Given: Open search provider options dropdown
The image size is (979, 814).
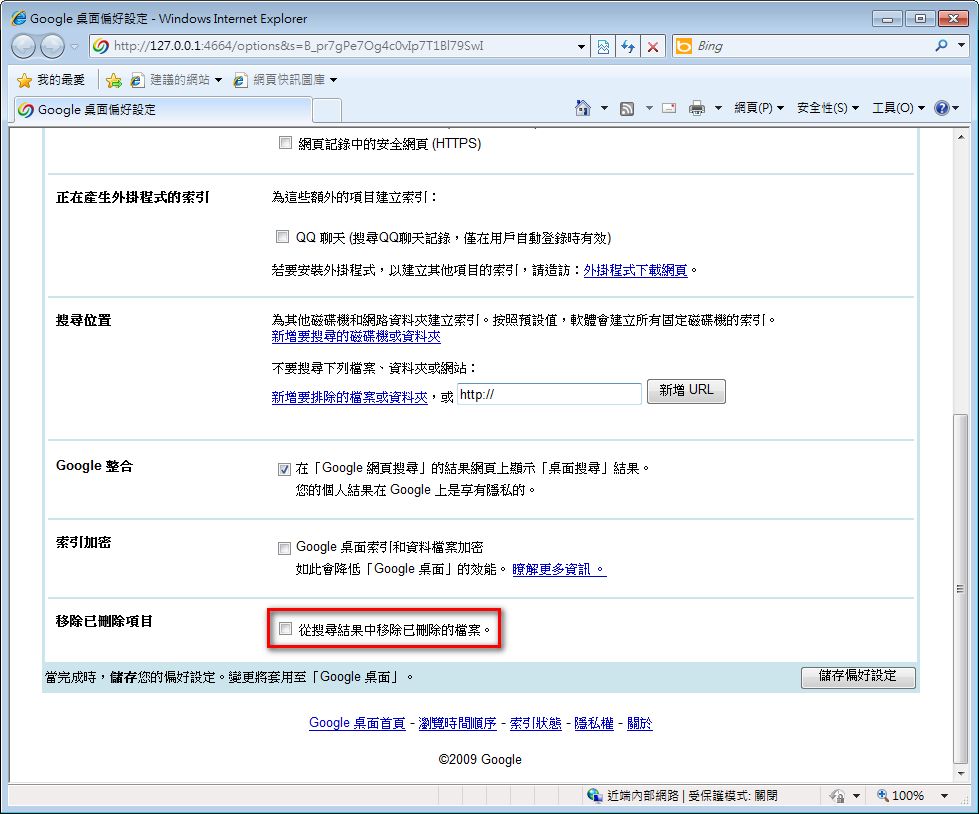Looking at the screenshot, I should 962,46.
